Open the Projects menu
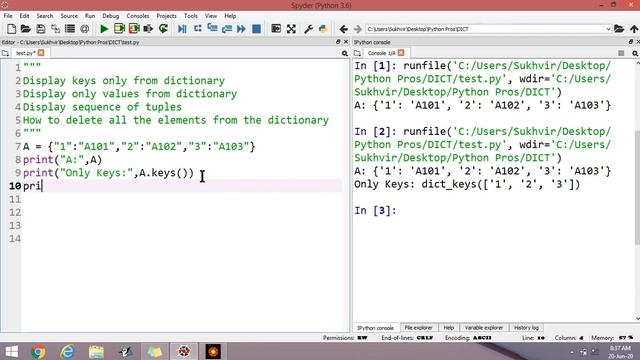Image resolution: width=640 pixels, height=360 pixels. point(167,16)
